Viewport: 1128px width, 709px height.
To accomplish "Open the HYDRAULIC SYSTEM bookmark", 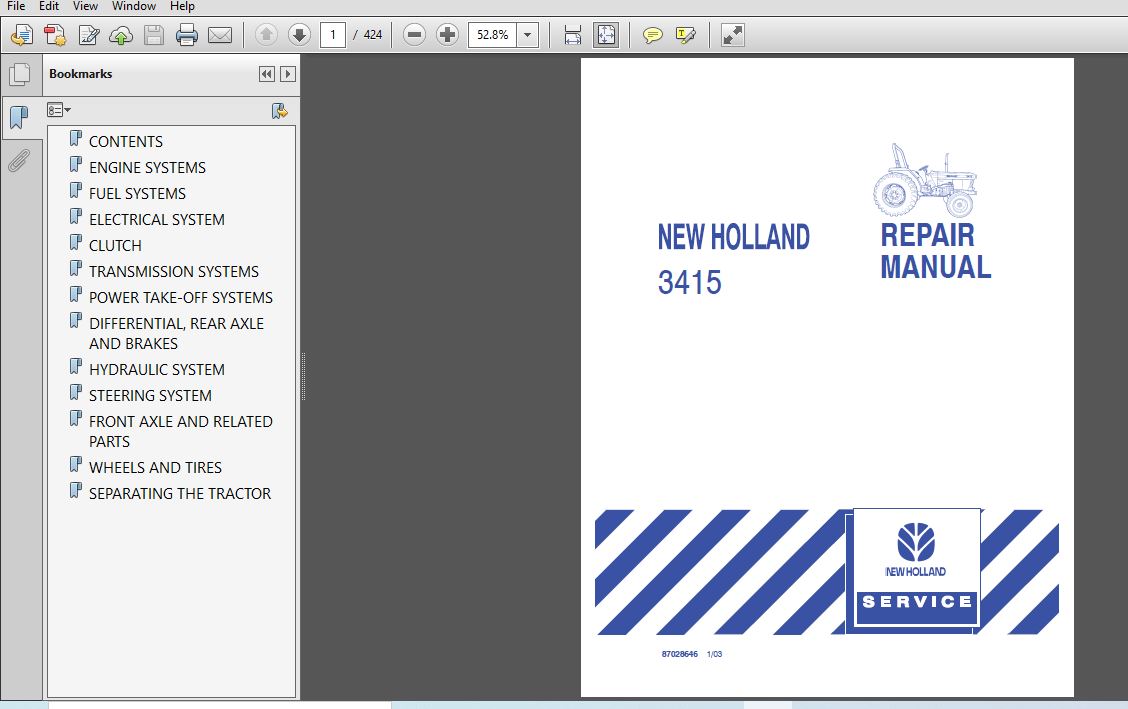I will tap(157, 369).
